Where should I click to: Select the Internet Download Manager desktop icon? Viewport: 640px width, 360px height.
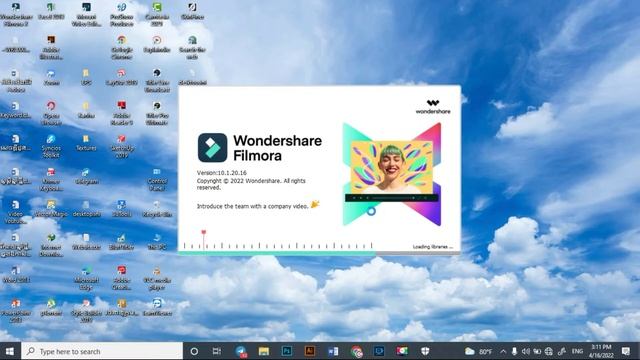[x=51, y=245]
